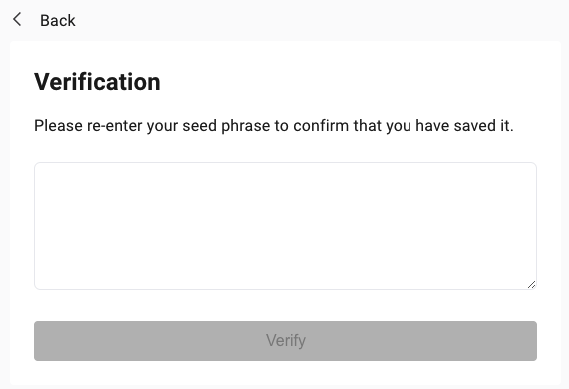Viewport: 569px width, 389px height.
Task: Go back using the left chevron
Action: (x=17, y=20)
